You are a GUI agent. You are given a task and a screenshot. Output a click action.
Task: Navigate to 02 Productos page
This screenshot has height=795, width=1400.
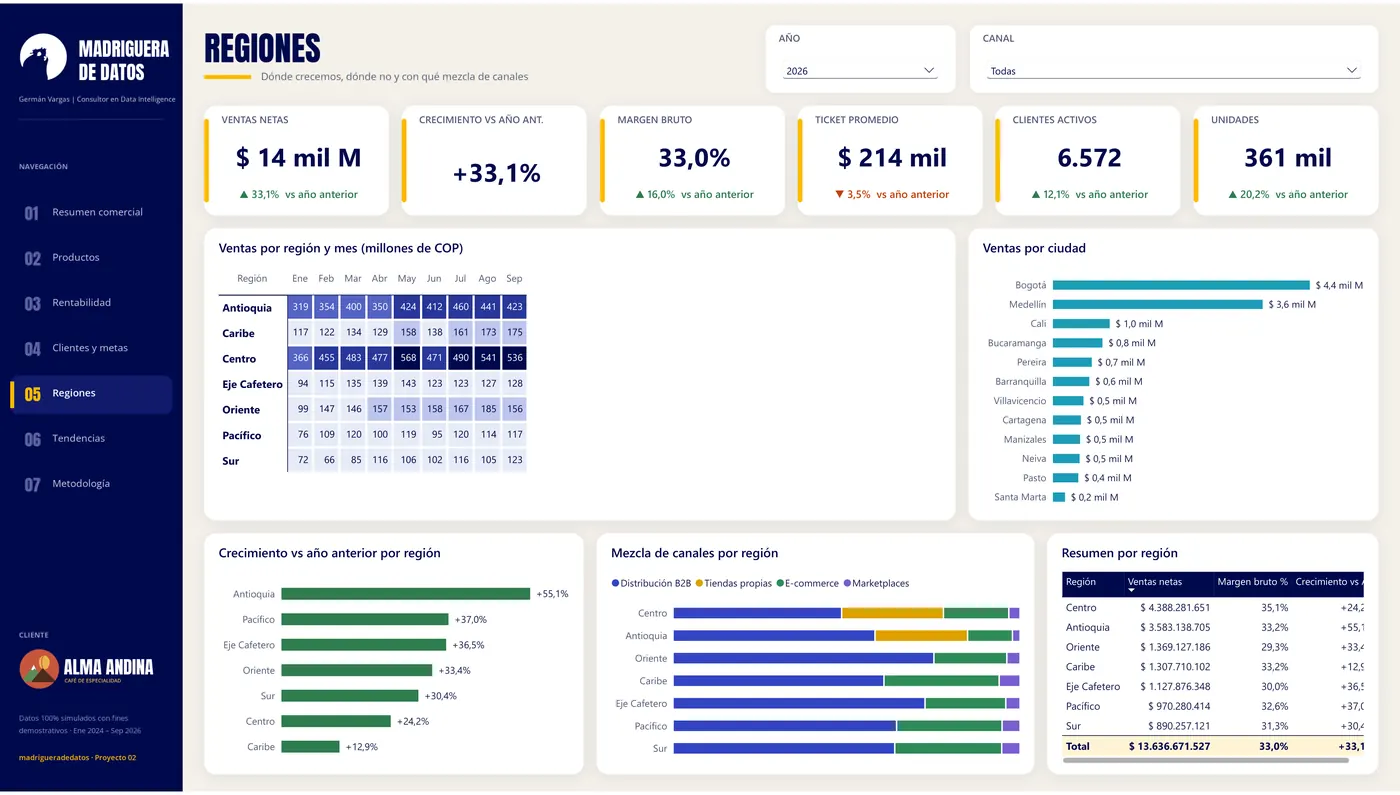(x=91, y=257)
